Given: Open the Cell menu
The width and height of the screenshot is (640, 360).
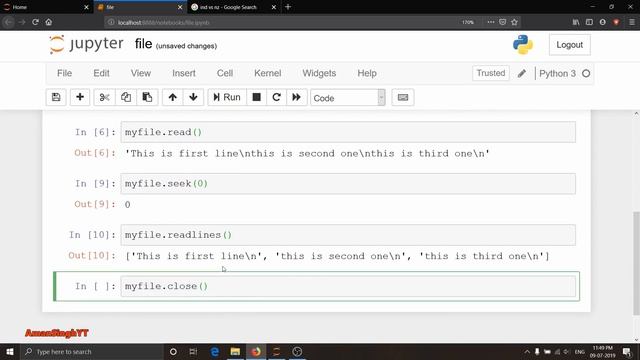Looking at the screenshot, I should coord(225,73).
